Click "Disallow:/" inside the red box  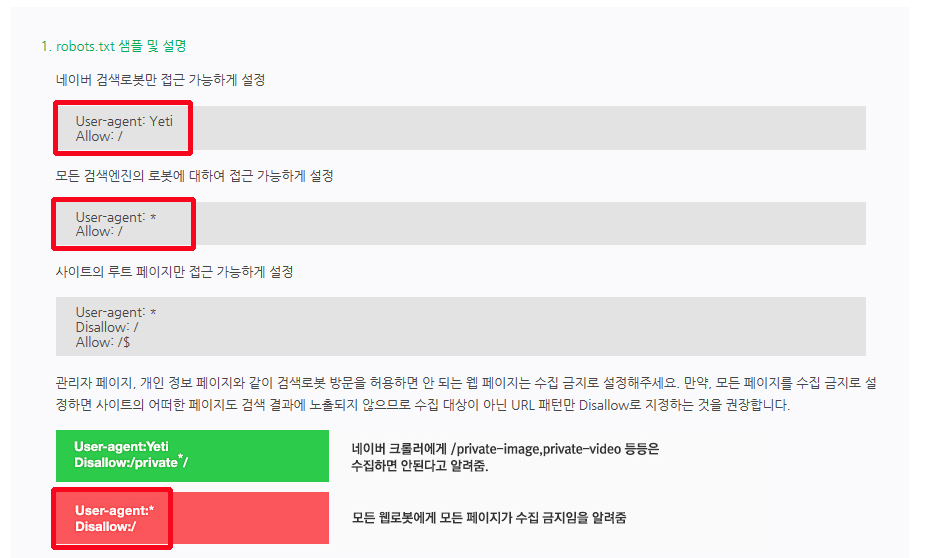click(x=105, y=526)
